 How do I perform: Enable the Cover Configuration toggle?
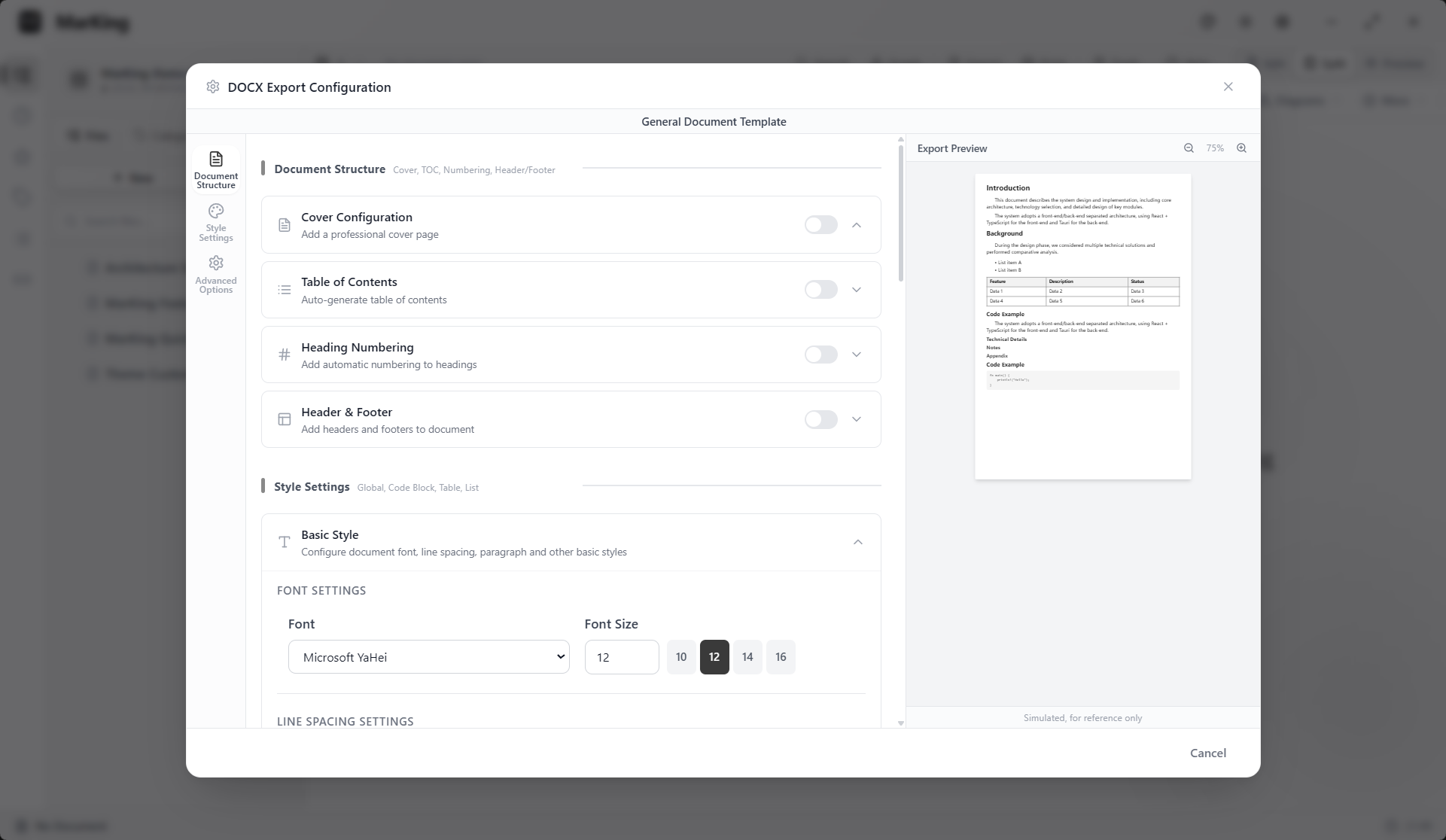820,224
